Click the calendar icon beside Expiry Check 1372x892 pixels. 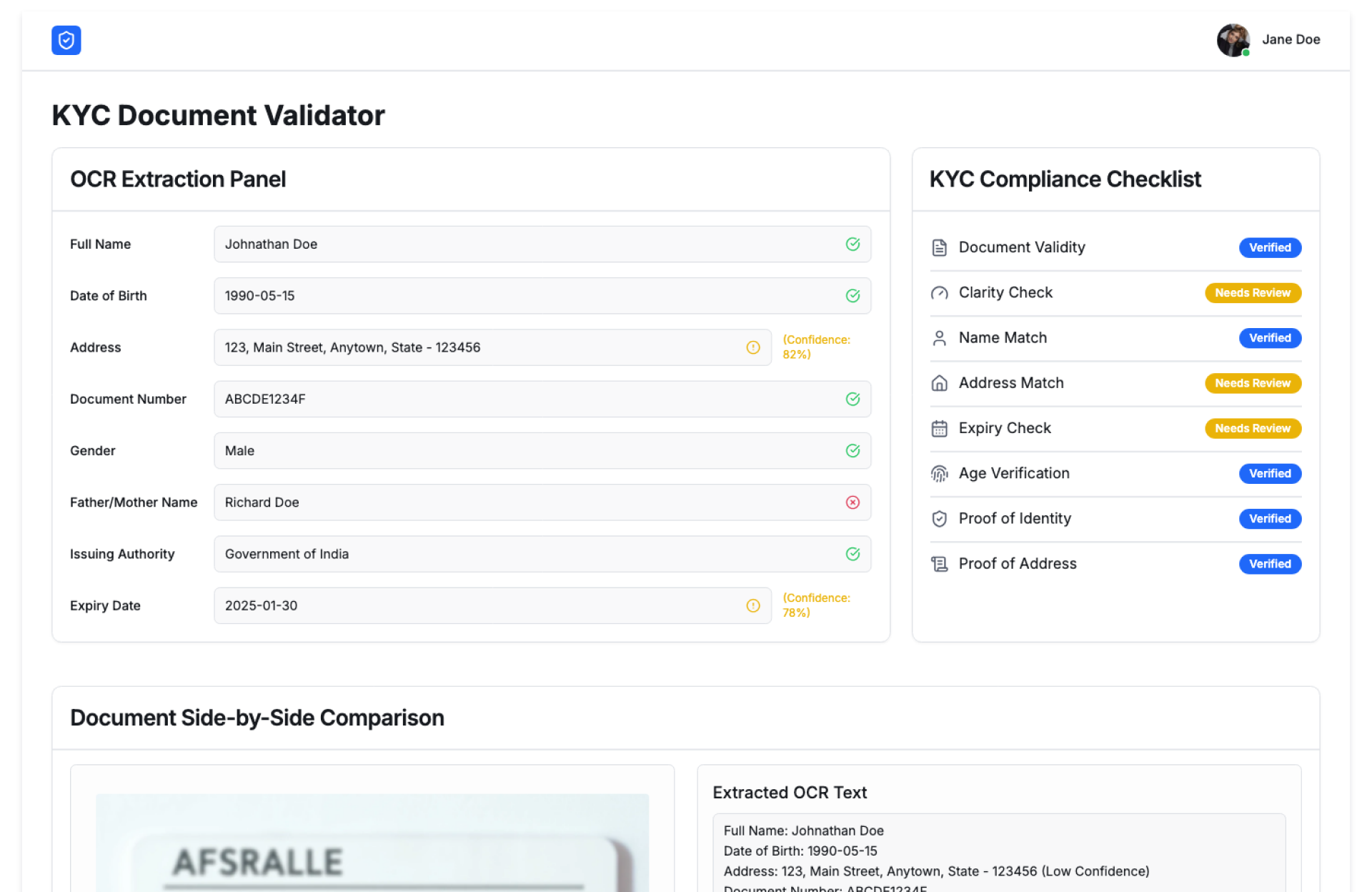point(939,428)
